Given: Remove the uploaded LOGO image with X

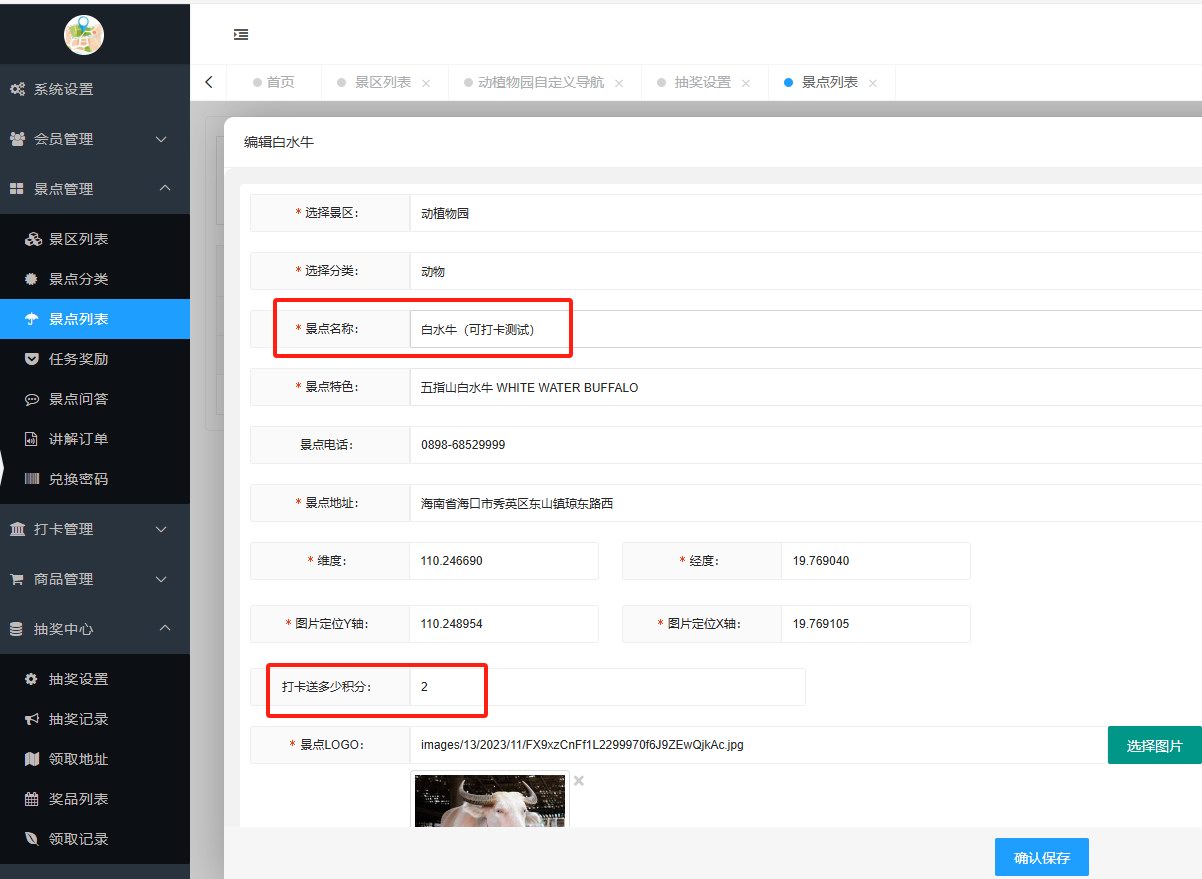Looking at the screenshot, I should pos(579,780).
